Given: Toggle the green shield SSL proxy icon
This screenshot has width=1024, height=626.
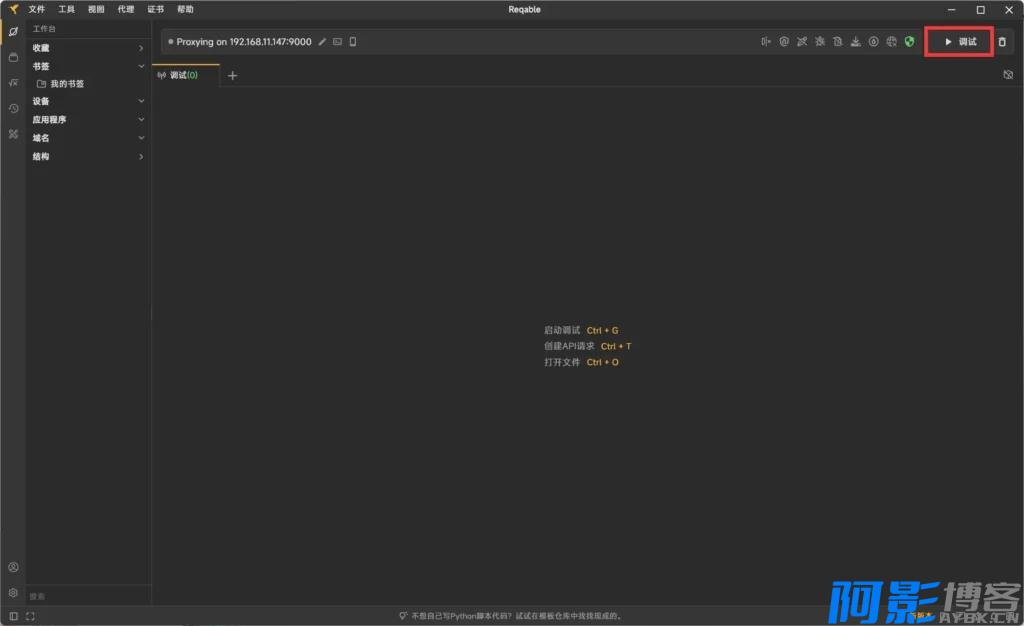Looking at the screenshot, I should click(x=909, y=42).
